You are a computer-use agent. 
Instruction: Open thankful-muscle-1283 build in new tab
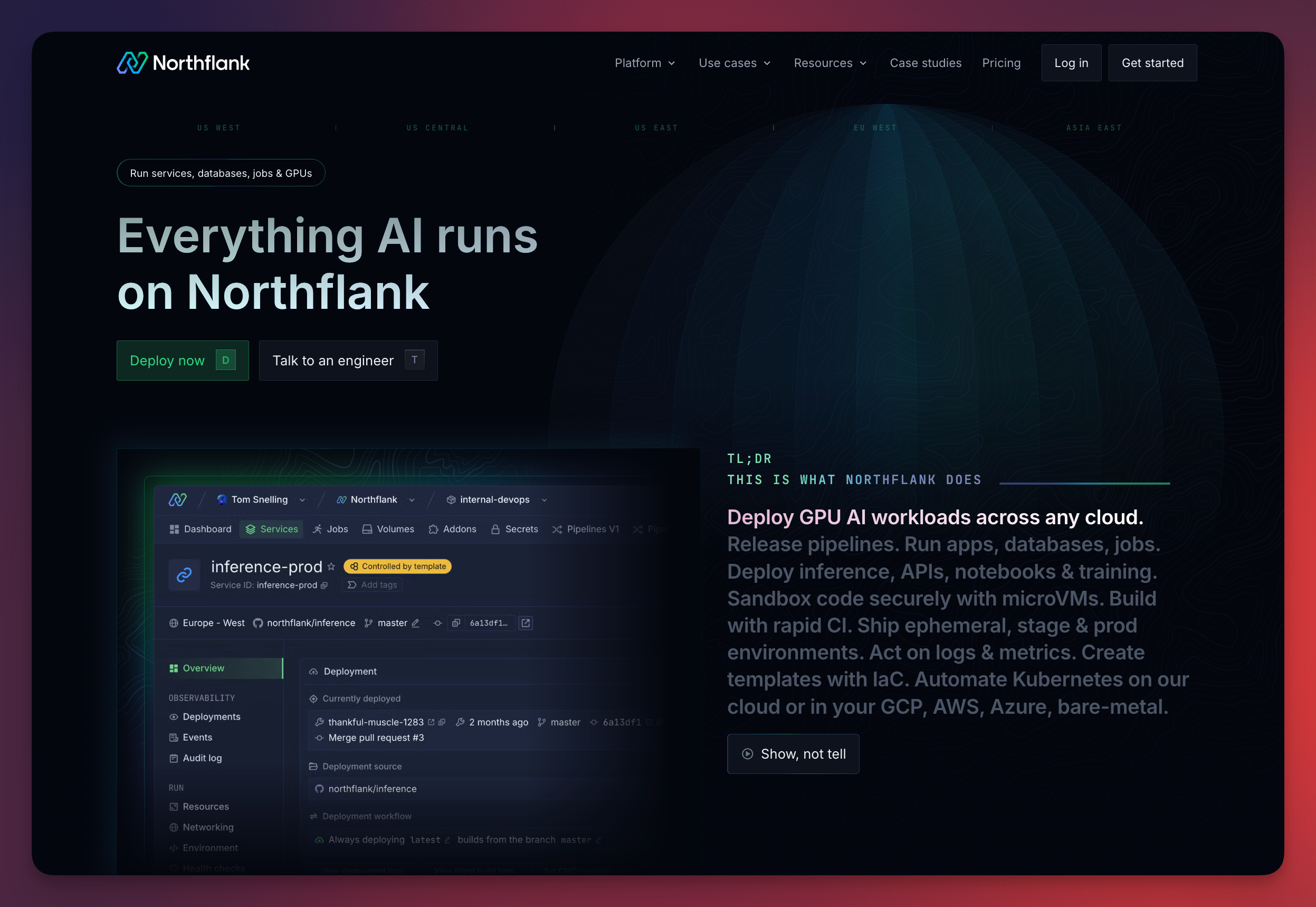pyautogui.click(x=431, y=722)
